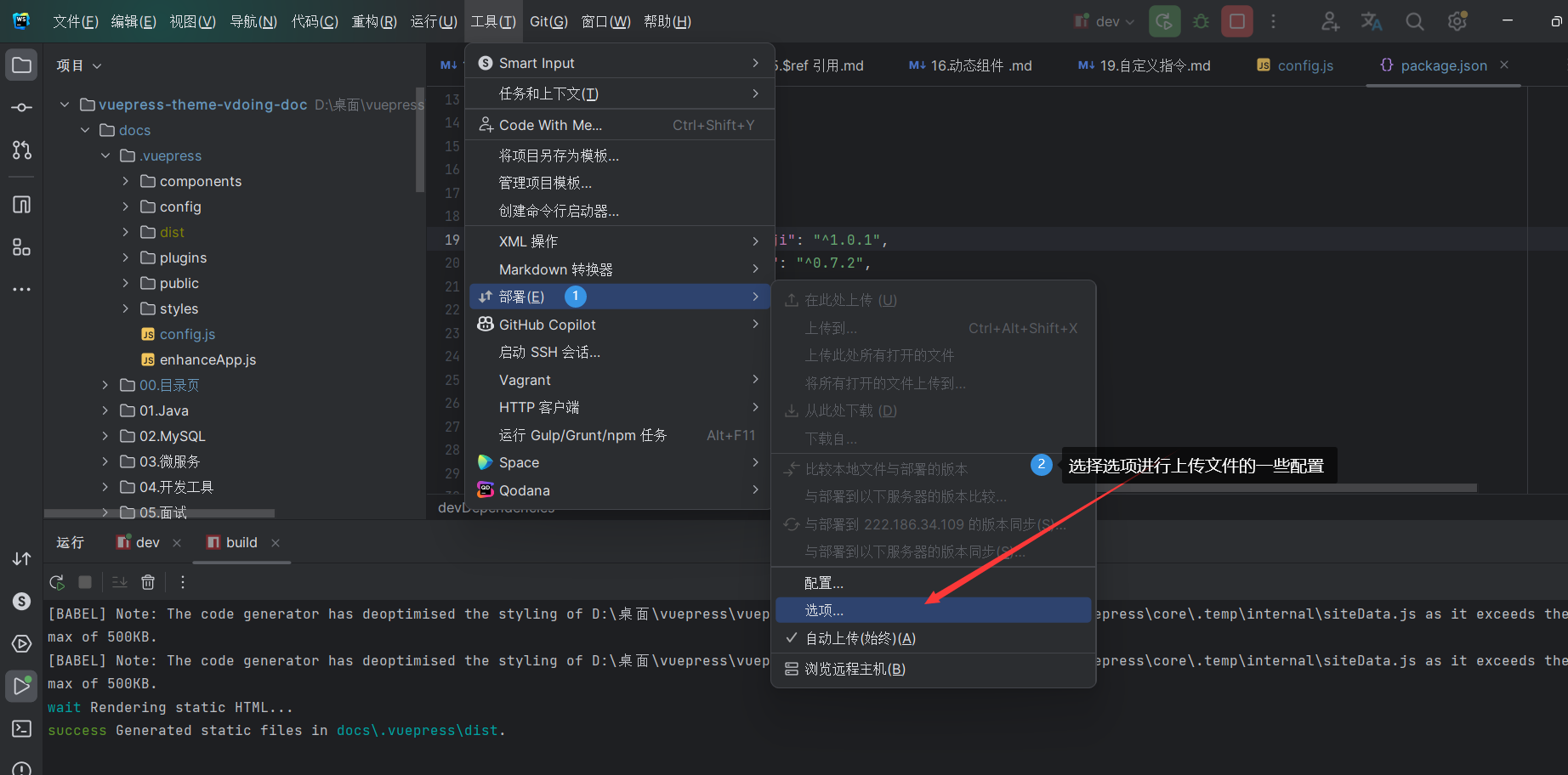Select Code With Me menu entry
Screen dimensions: 1568x775
(x=620, y=125)
